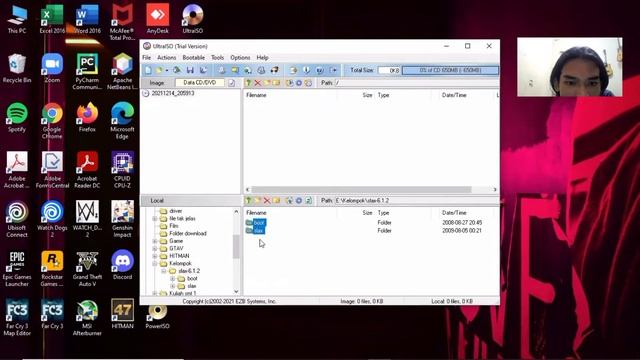
Task: Open Google Chrome desktop shortcut
Action: coord(52,121)
